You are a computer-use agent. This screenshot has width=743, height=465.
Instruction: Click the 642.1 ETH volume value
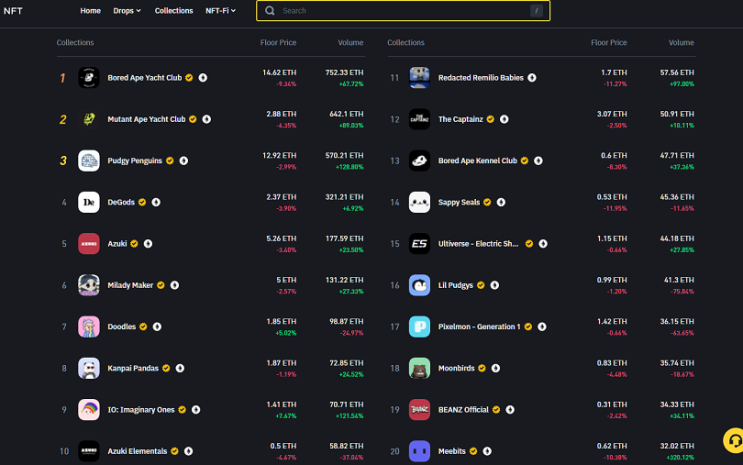(346, 114)
